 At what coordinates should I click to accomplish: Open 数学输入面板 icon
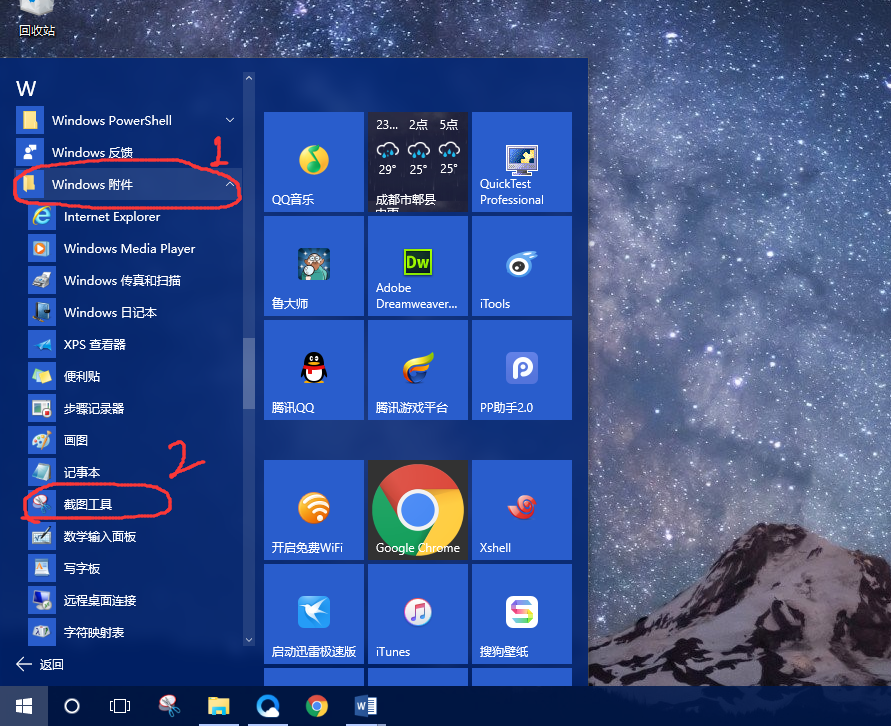click(x=42, y=536)
